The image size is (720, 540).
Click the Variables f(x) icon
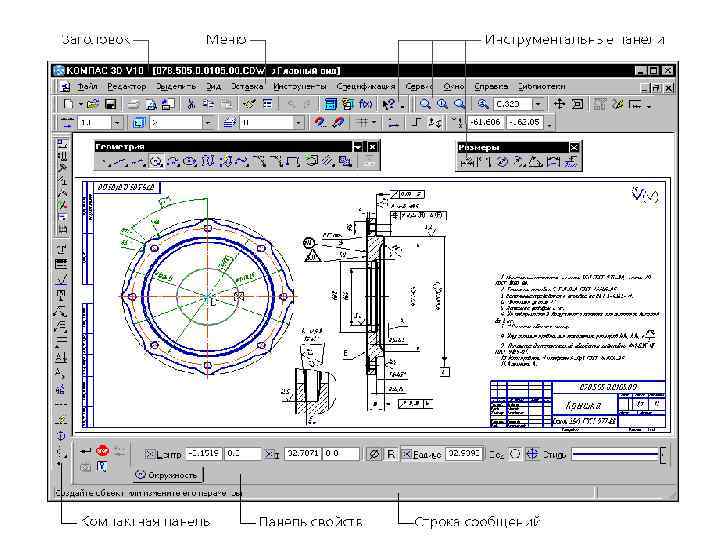pos(366,104)
